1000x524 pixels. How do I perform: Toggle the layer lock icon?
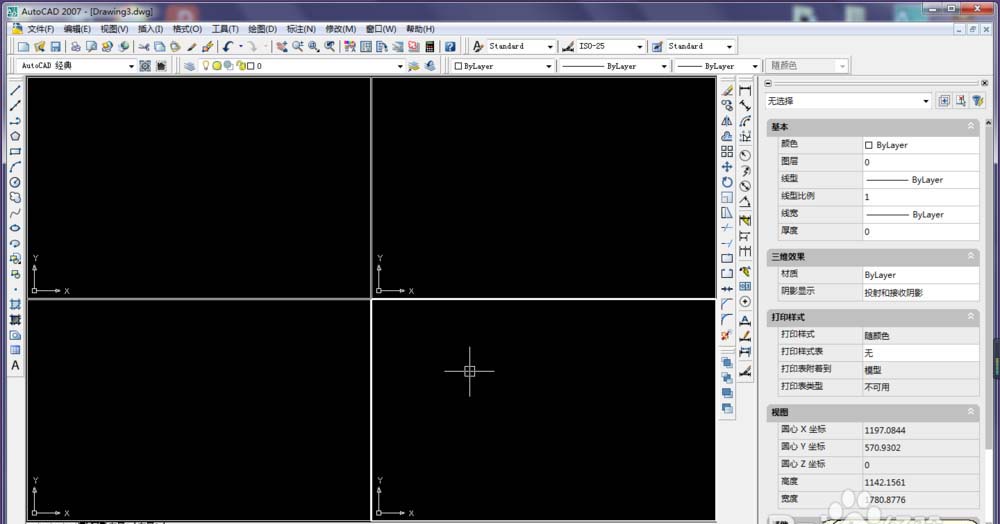(x=238, y=66)
